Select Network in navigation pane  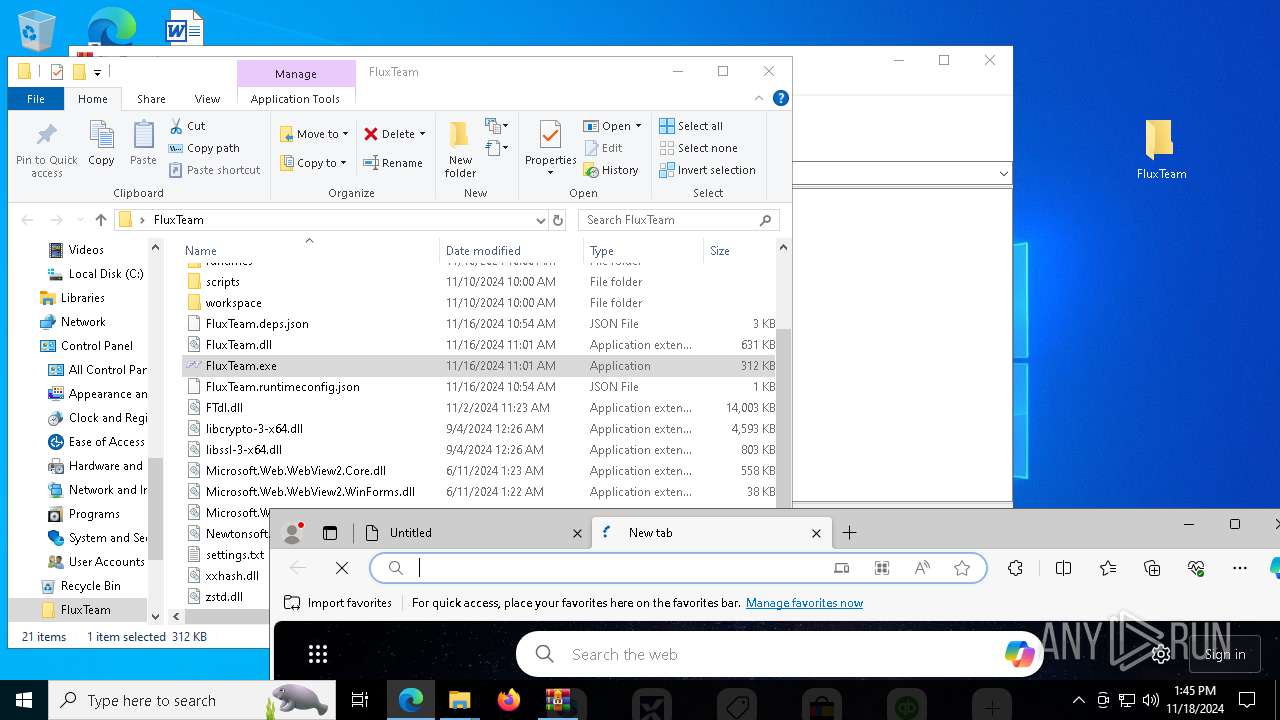click(82, 322)
